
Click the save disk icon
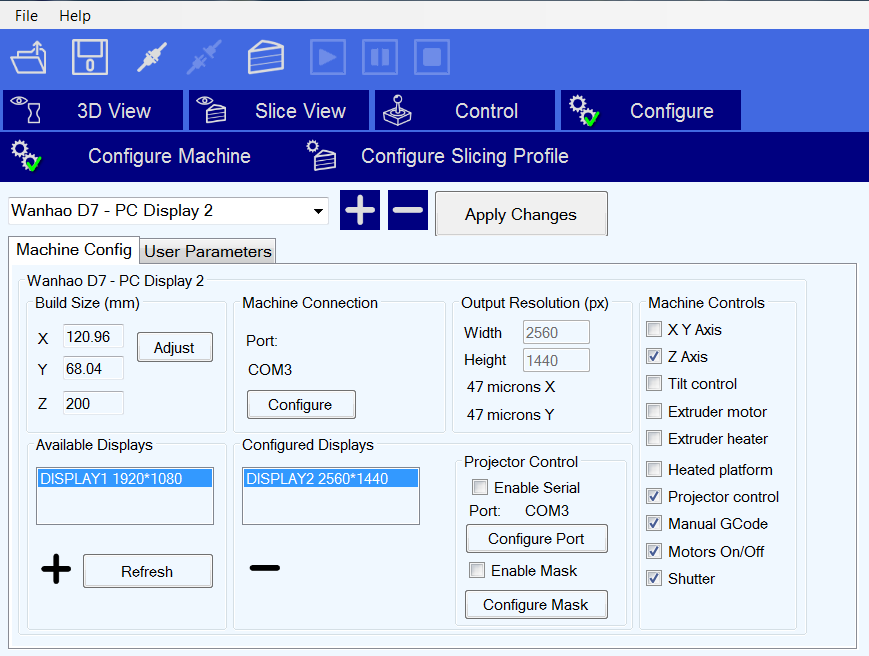(x=90, y=57)
